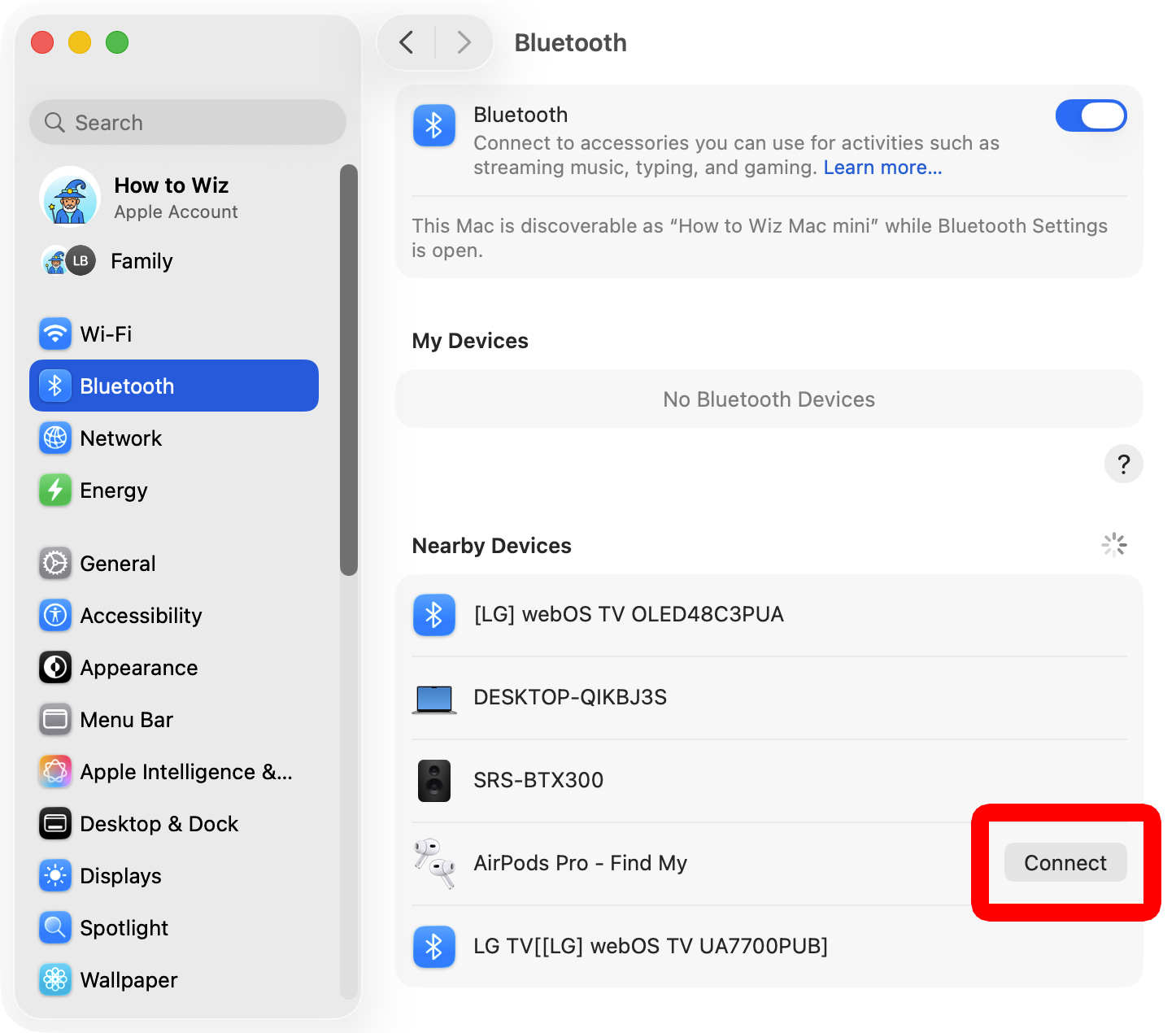This screenshot has height=1033, width=1176.
Task: Click the laptop icon for DESKTOP-QIKBJ3S
Action: (x=434, y=698)
